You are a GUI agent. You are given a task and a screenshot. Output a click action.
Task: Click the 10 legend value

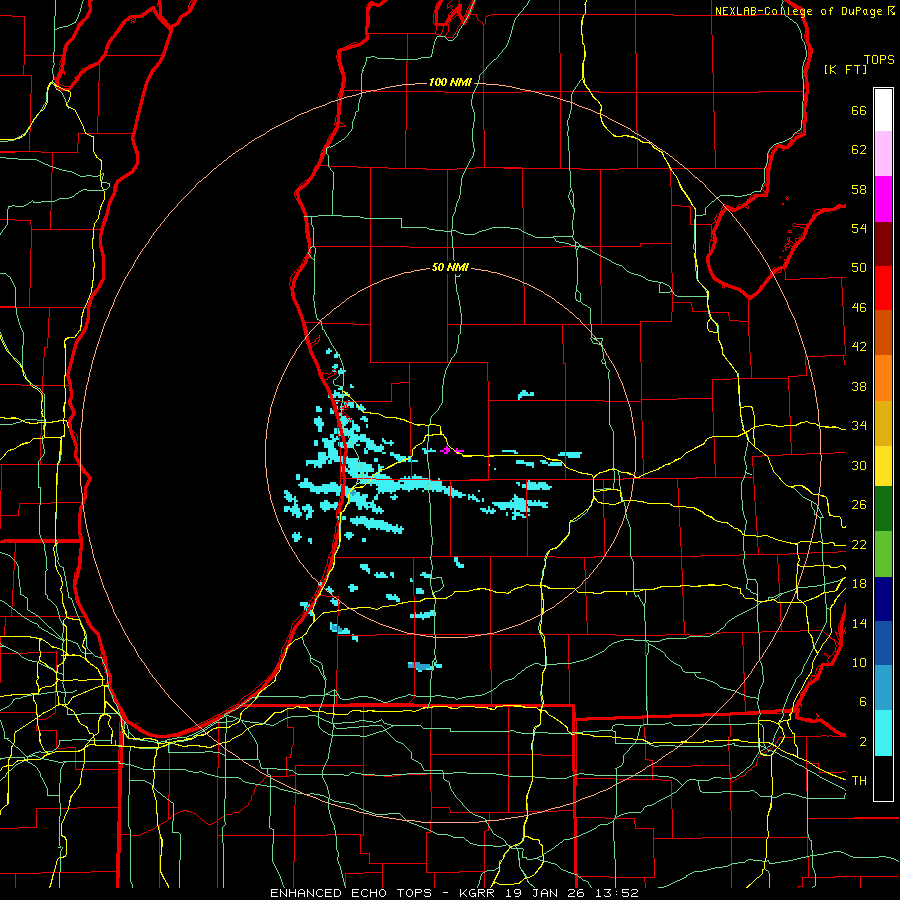click(x=859, y=663)
